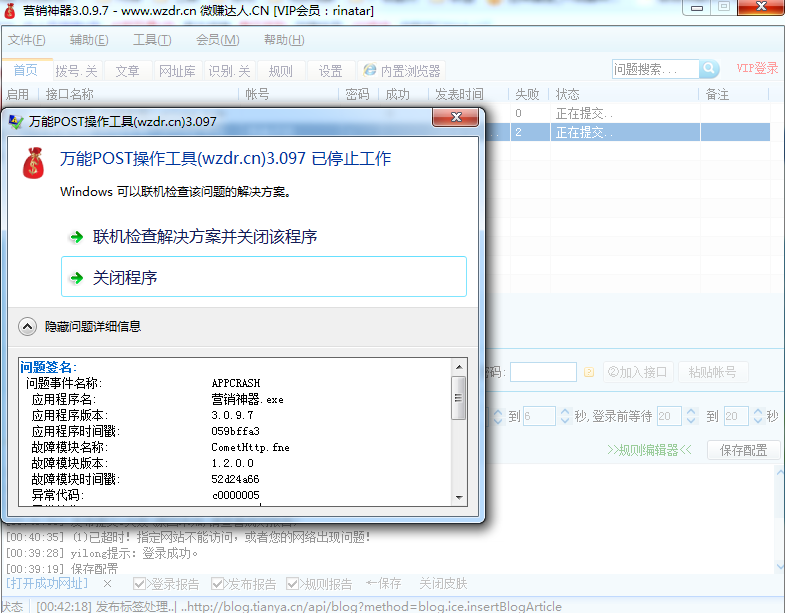This screenshot has height=613, width=785.
Task: Click the [打开成功网址] link
Action: pos(47,583)
